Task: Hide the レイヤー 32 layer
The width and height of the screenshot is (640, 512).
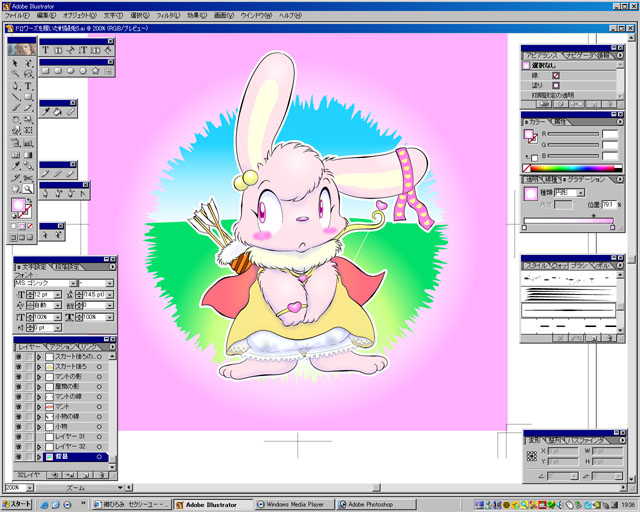Action: point(18,447)
